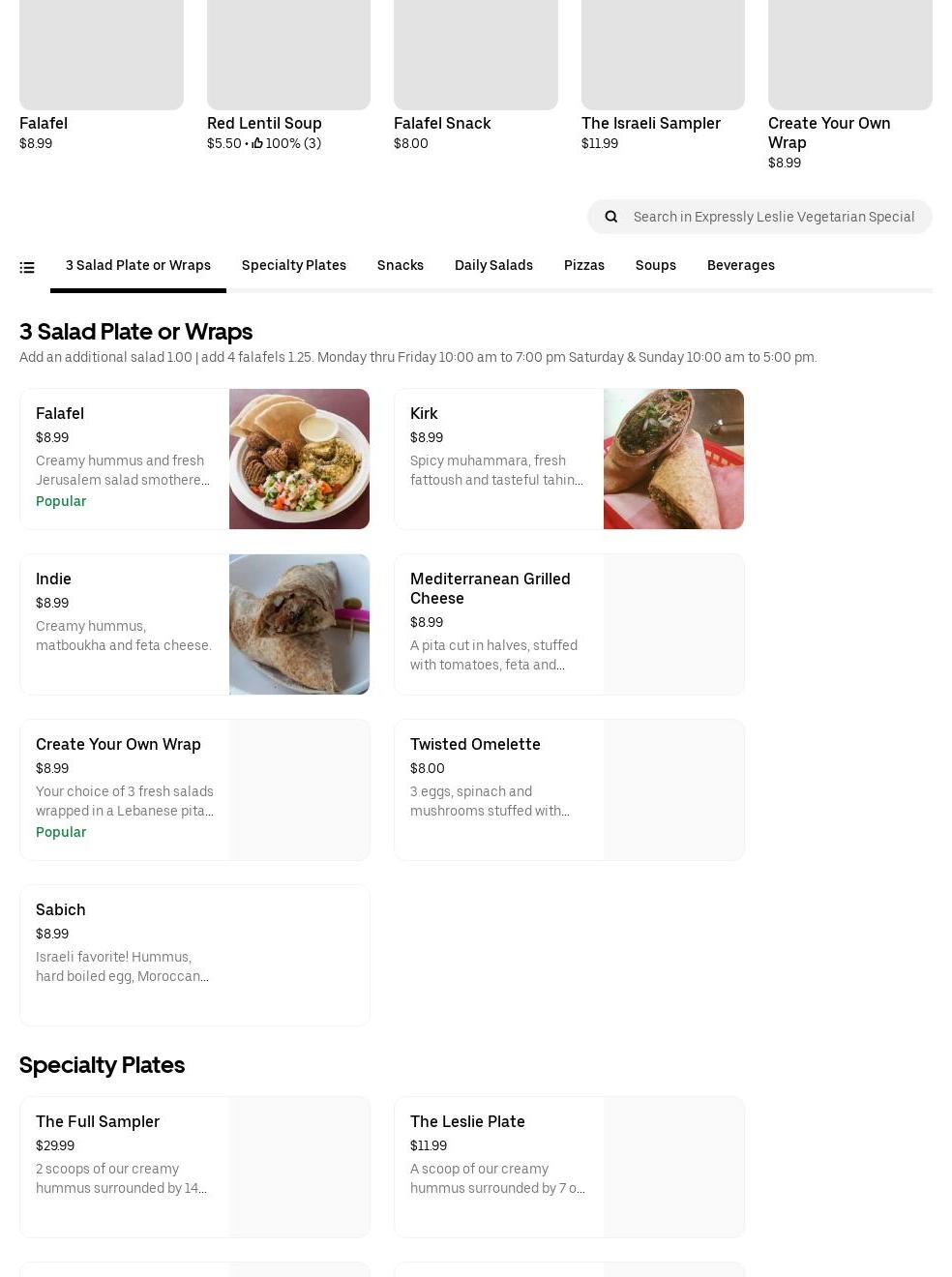952x1277 pixels.
Task: Show the Beverages tab
Action: [740, 265]
